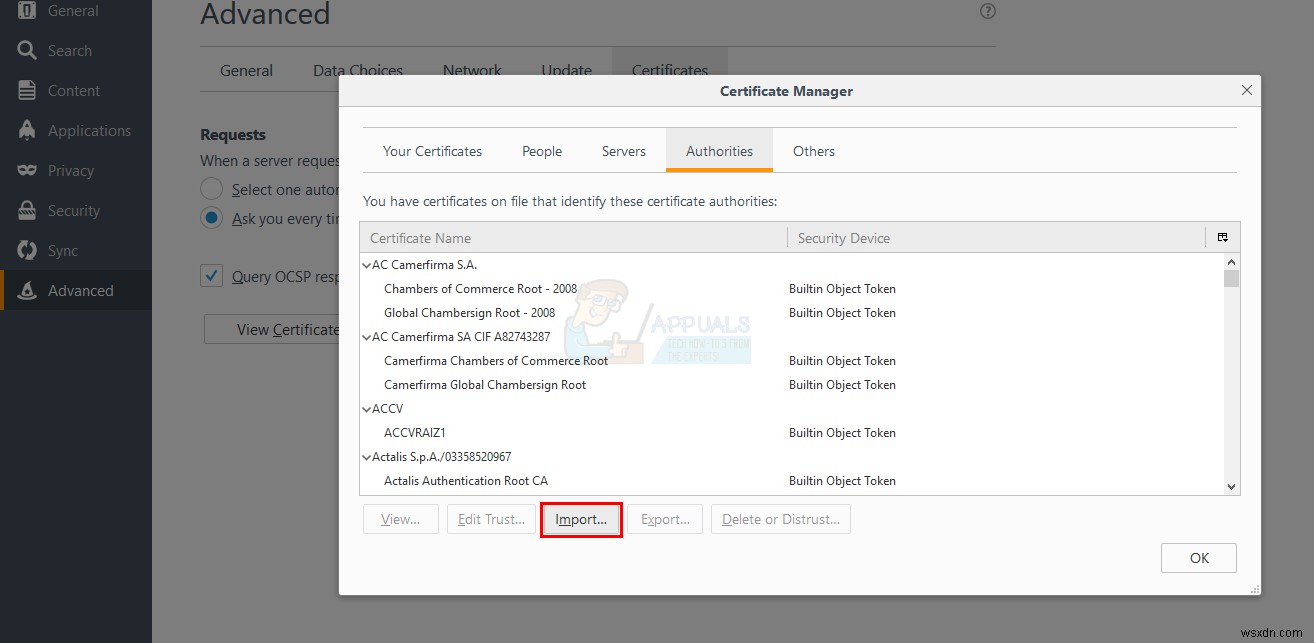Click the column options icon above the scrollbar

click(1222, 237)
